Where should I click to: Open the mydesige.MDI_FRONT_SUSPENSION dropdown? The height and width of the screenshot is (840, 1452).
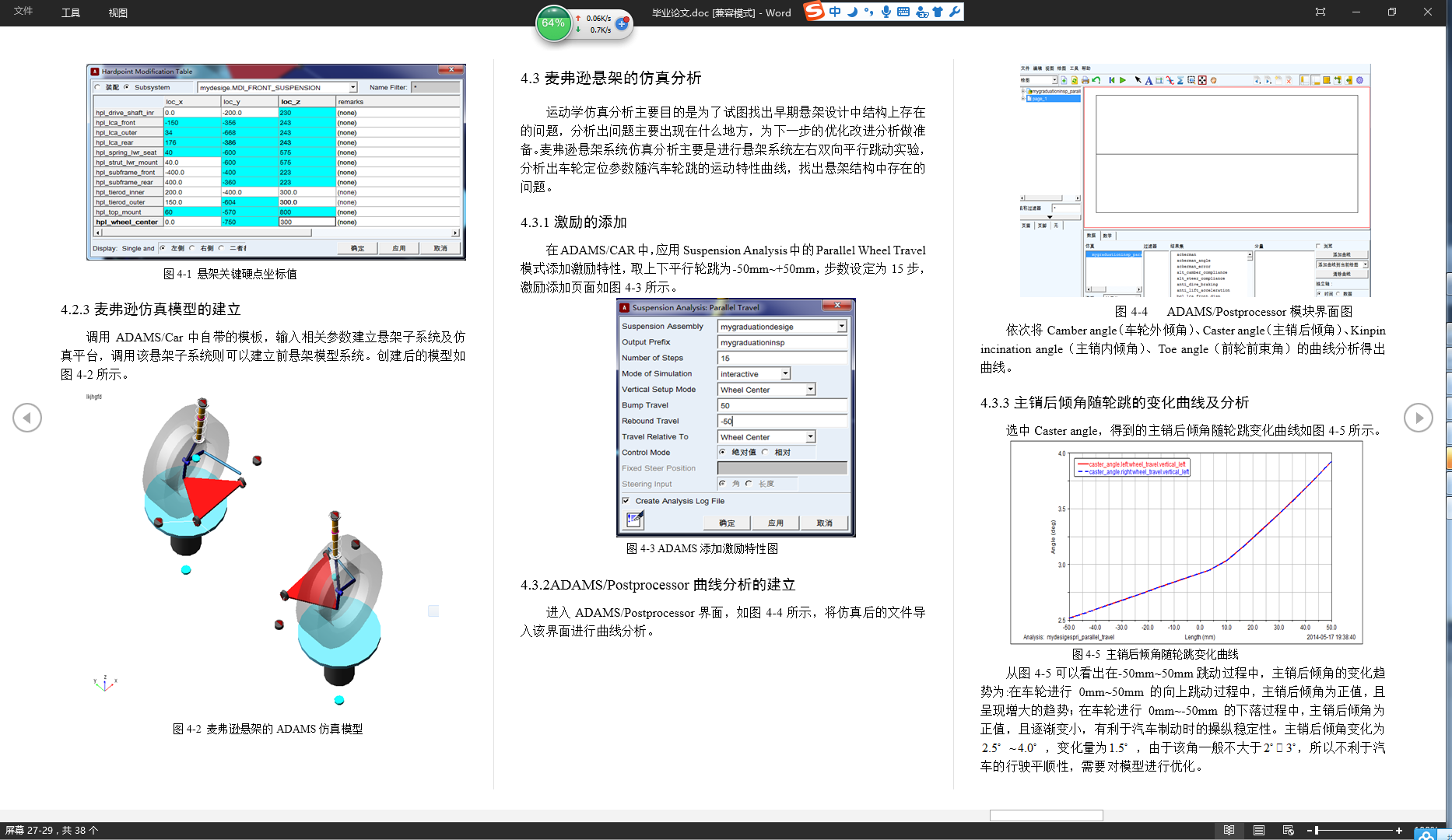[x=353, y=87]
